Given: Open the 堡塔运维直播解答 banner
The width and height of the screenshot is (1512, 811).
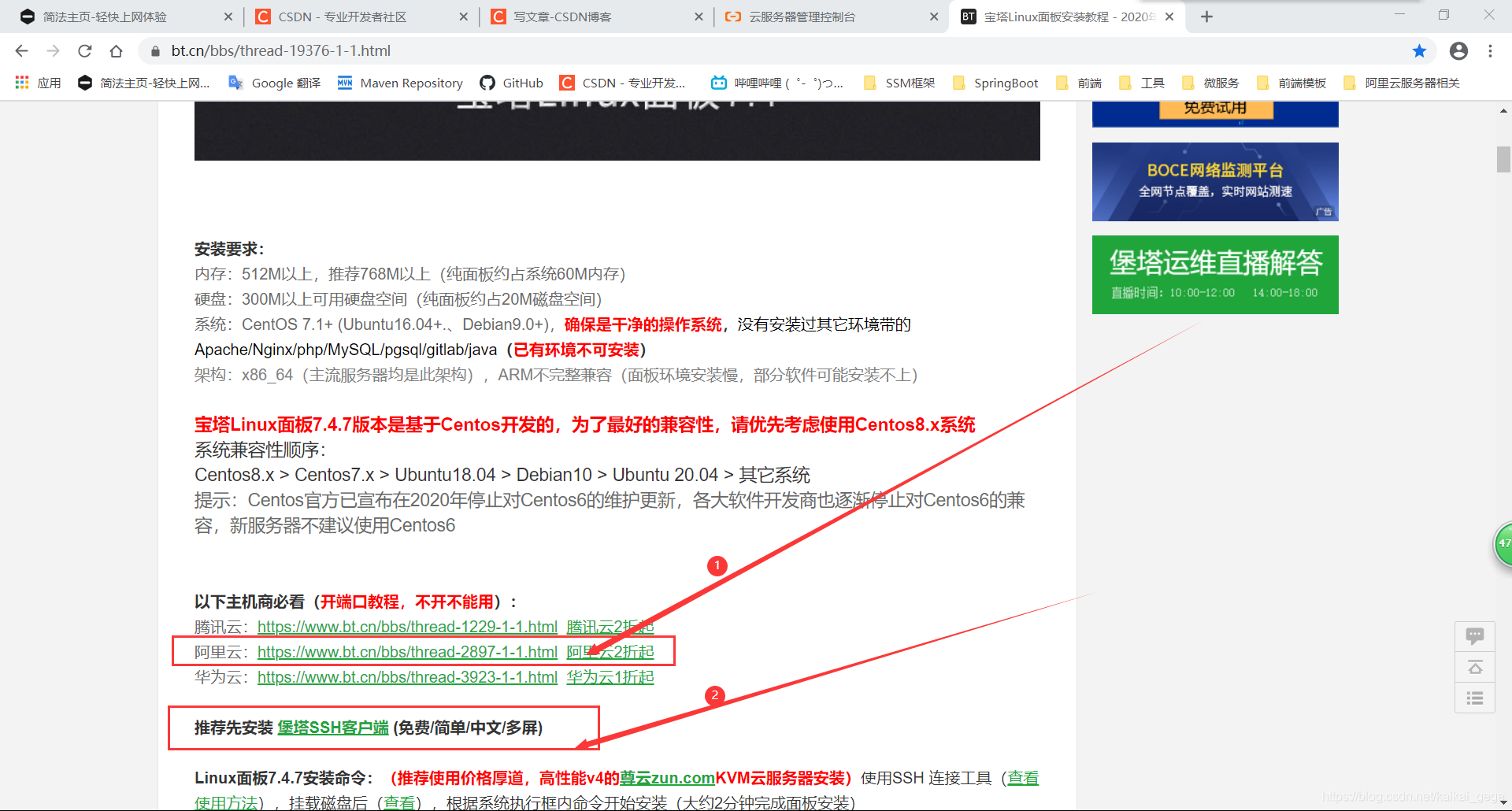Looking at the screenshot, I should pos(1215,275).
